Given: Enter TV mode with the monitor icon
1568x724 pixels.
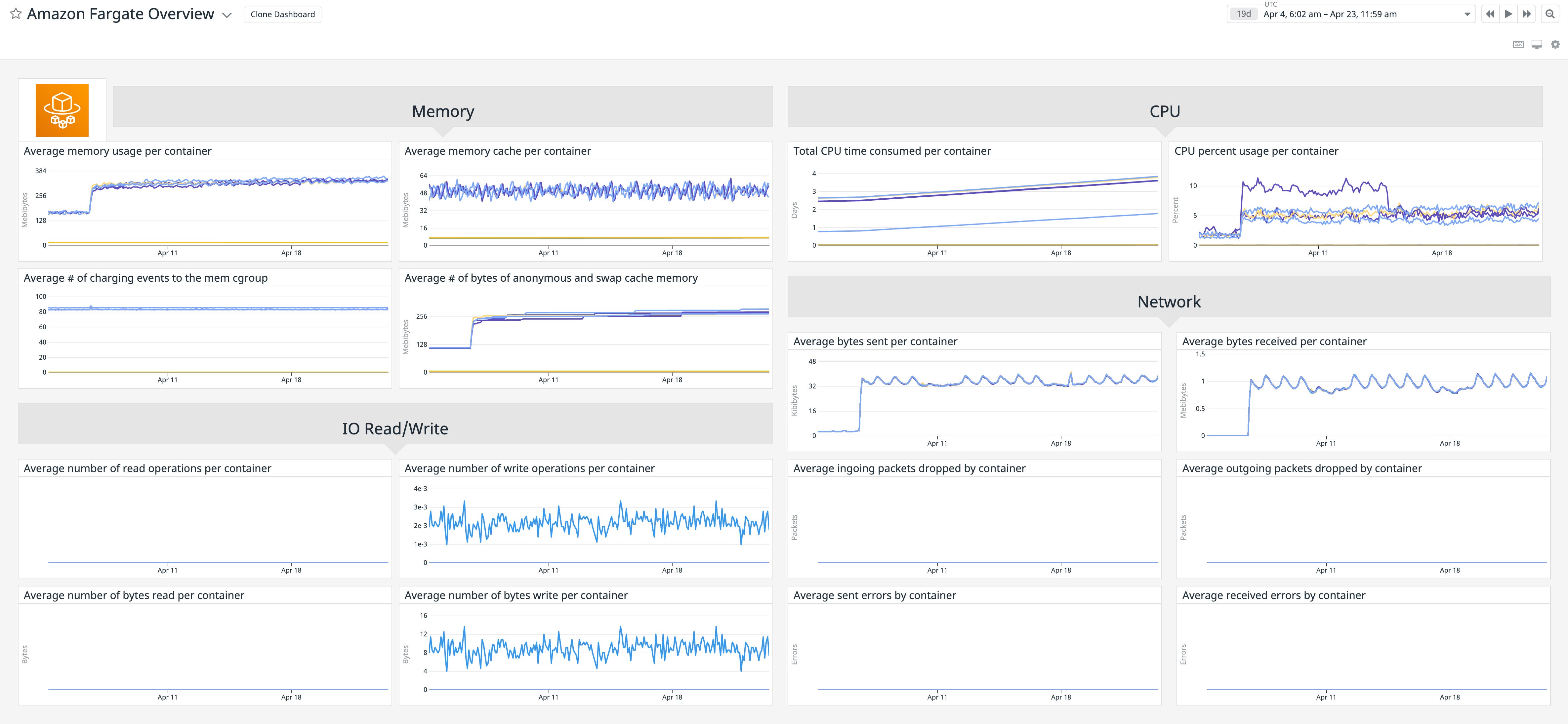Looking at the screenshot, I should 1536,44.
